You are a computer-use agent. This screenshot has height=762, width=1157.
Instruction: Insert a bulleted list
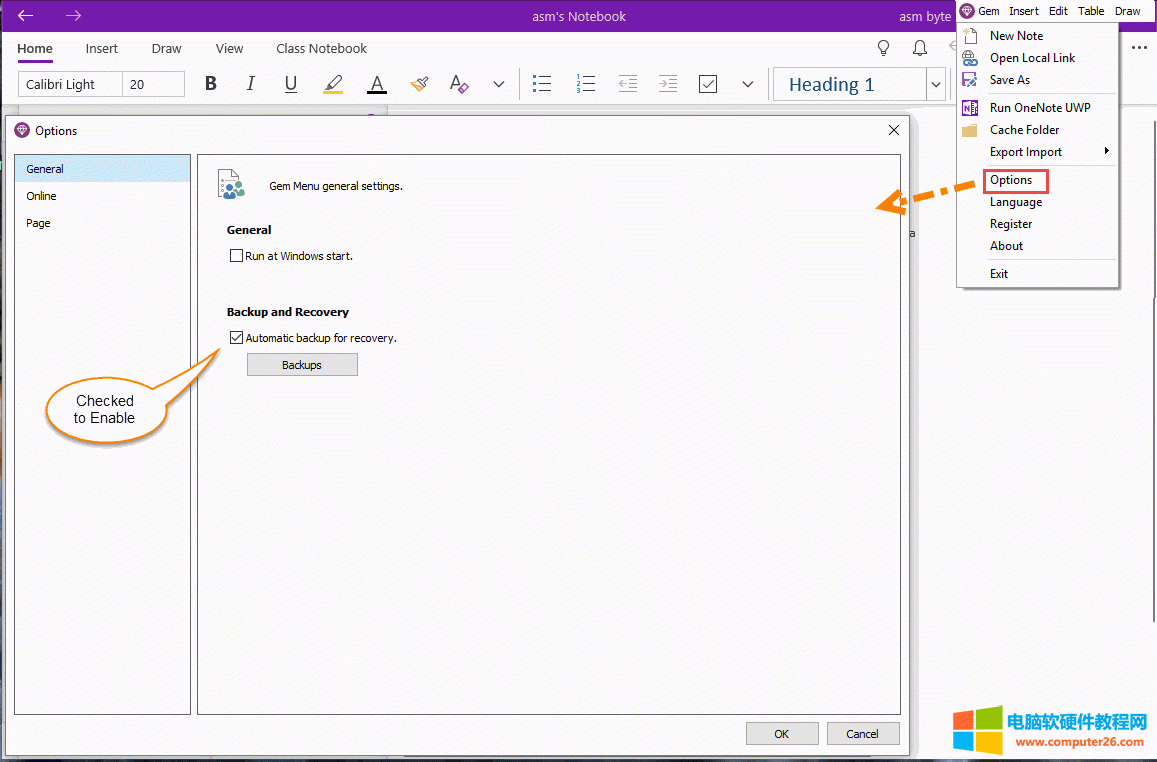coord(542,84)
